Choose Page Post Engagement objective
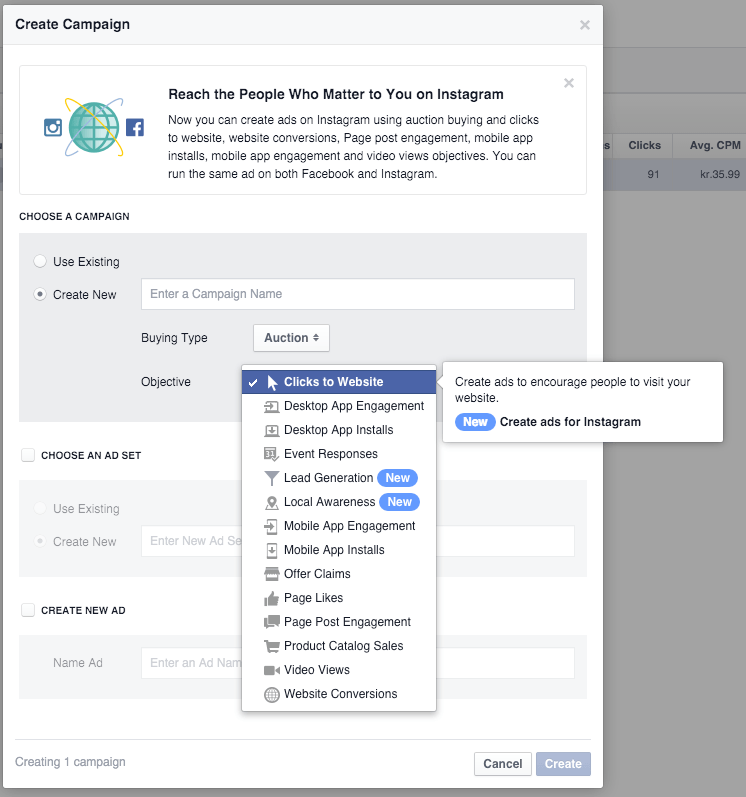The width and height of the screenshot is (746, 797). coord(339,622)
